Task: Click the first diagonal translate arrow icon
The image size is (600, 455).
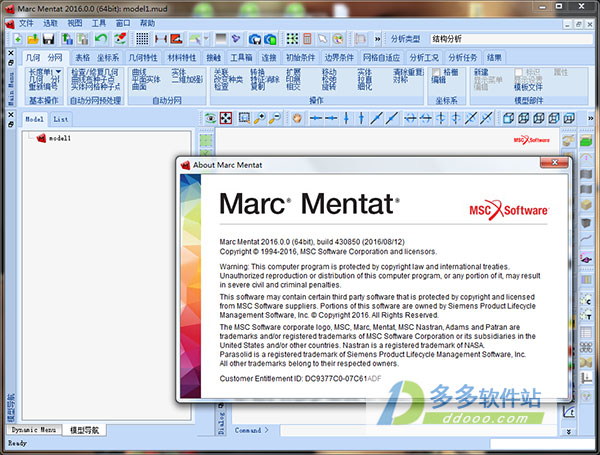Action: [x=376, y=118]
